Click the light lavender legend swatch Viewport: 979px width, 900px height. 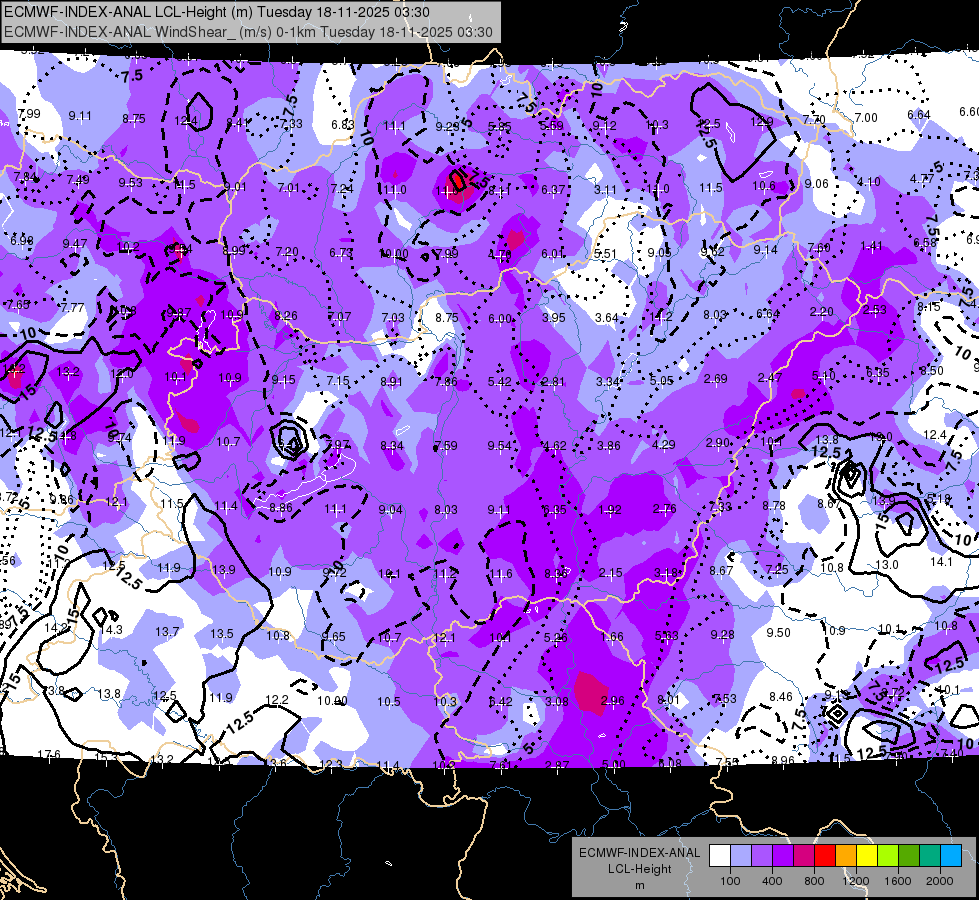[x=741, y=855]
